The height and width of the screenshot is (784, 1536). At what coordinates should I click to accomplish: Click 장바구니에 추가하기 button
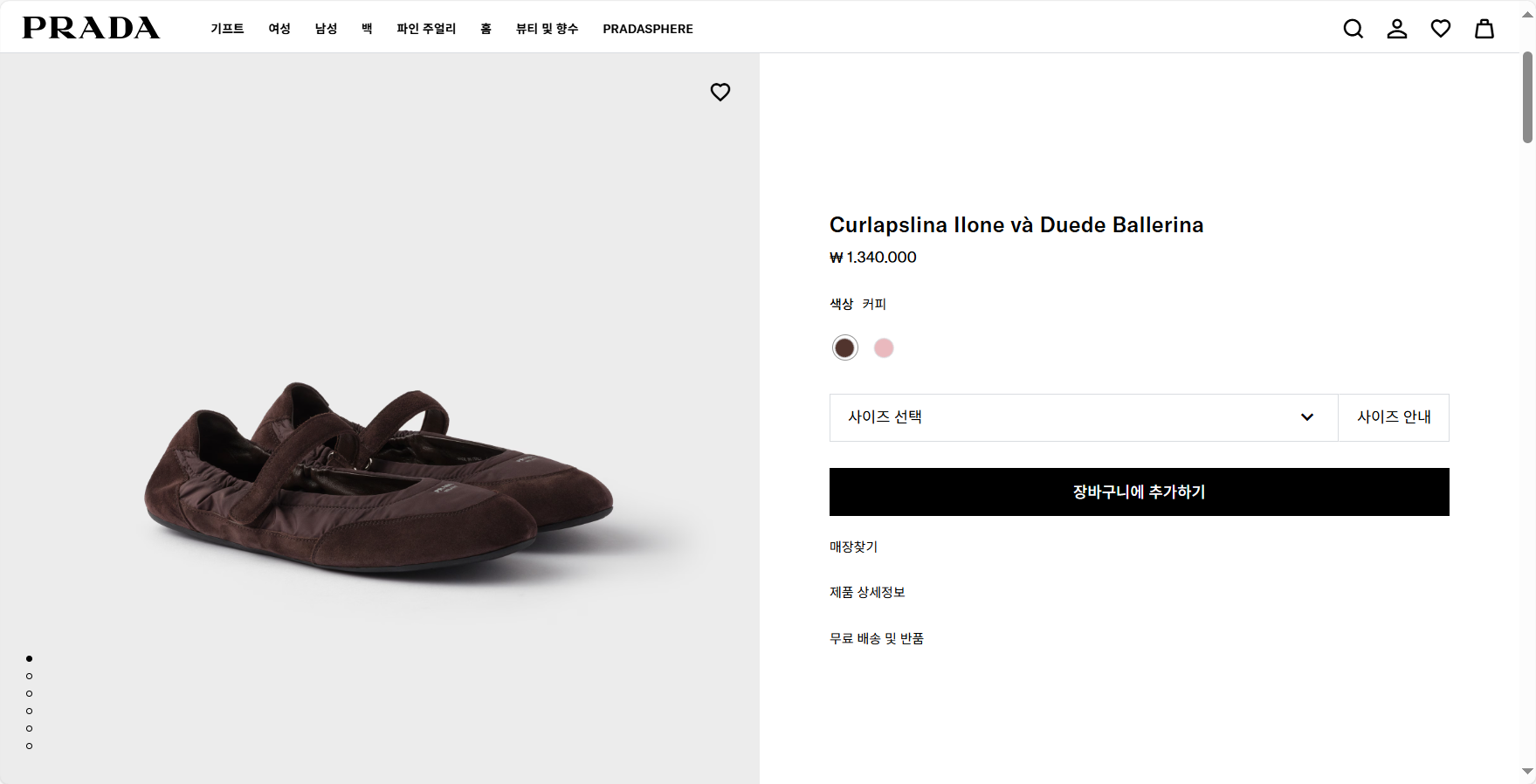(x=1139, y=492)
